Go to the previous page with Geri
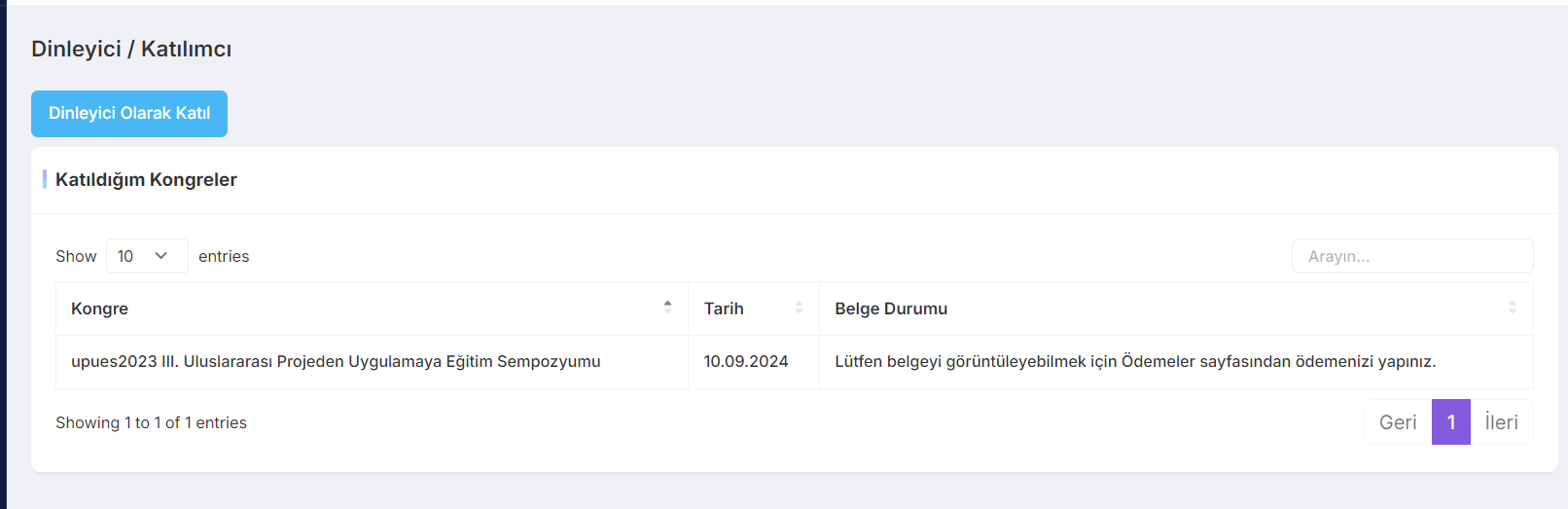The image size is (1568, 509). 1398,422
